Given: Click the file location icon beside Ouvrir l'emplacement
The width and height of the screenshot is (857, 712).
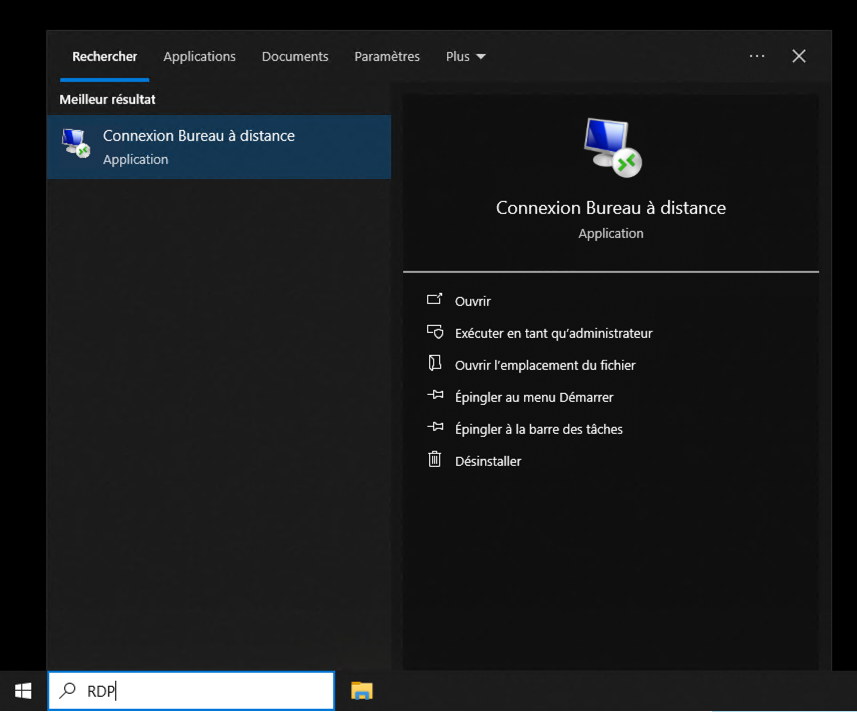Looking at the screenshot, I should (x=435, y=363).
